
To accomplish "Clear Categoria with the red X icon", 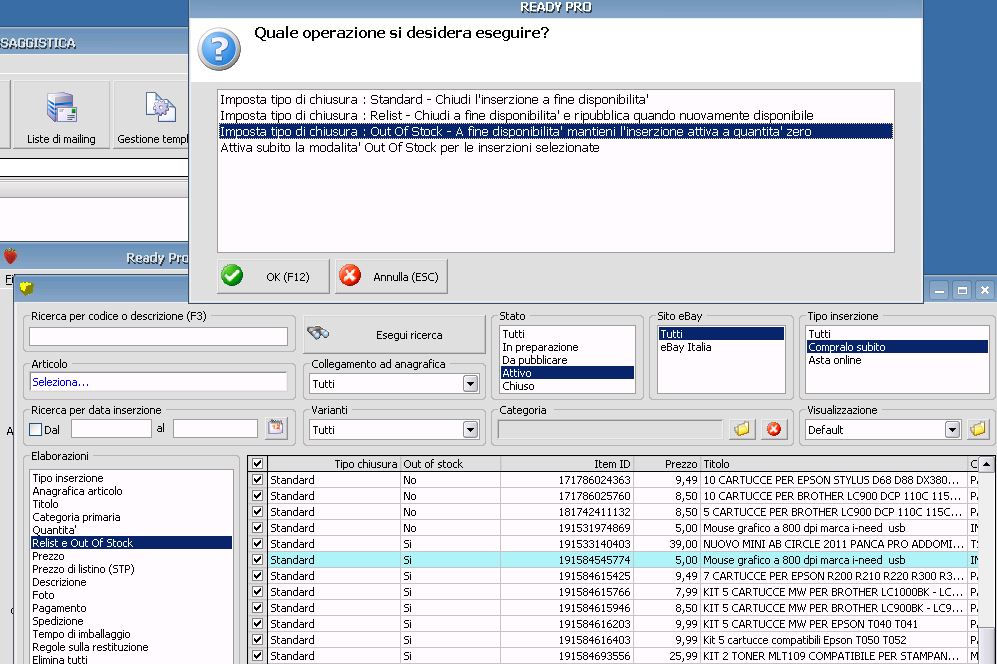I will (x=773, y=429).
